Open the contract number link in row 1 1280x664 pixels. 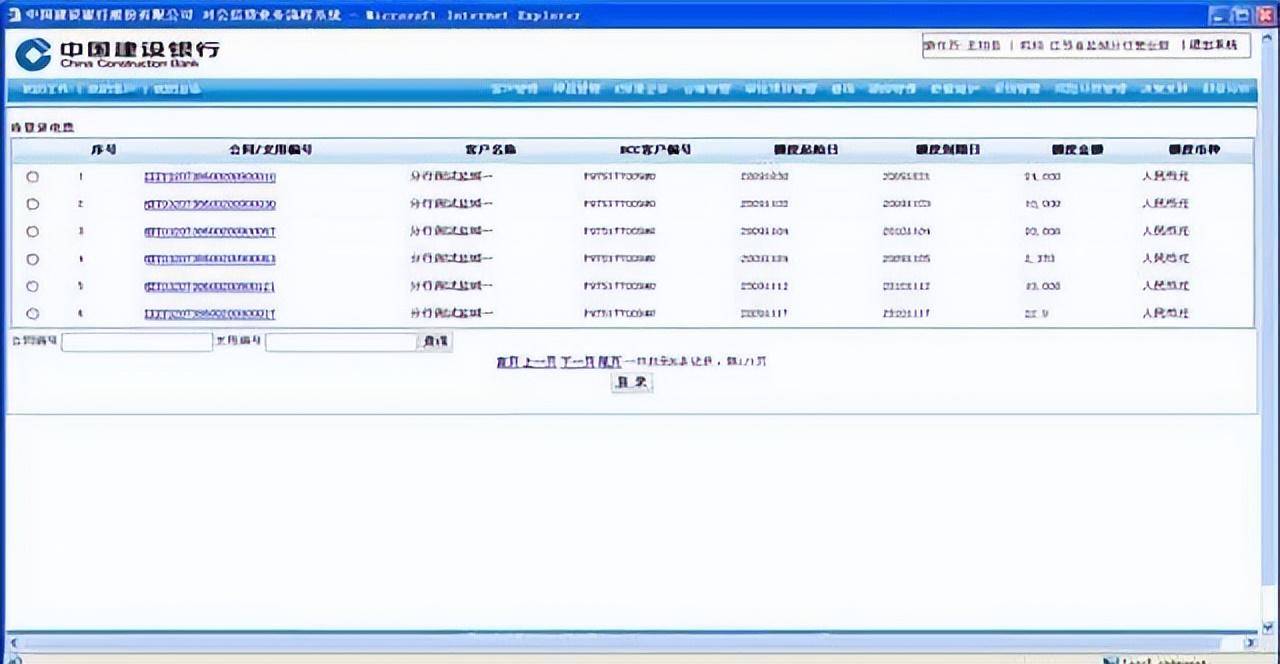[210, 177]
